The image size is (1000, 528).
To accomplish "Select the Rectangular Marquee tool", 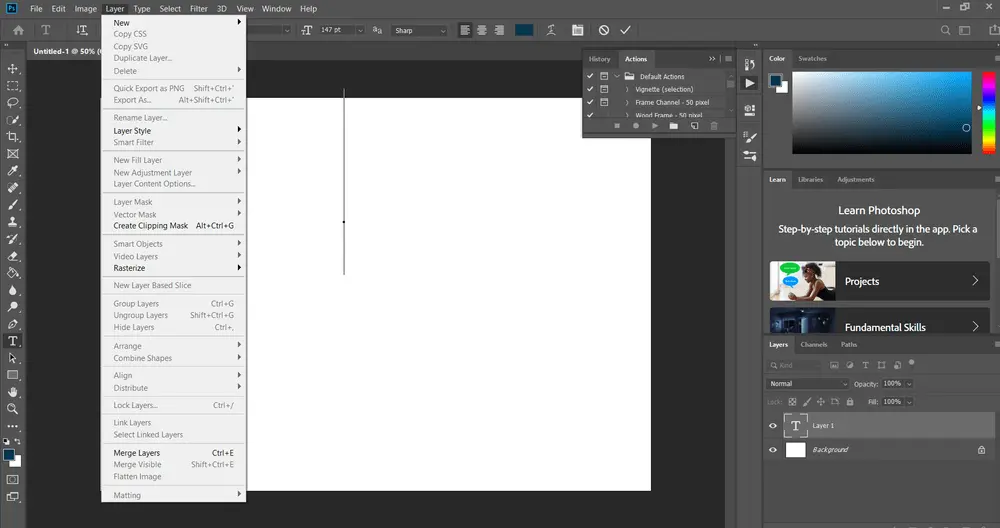I will pyautogui.click(x=13, y=85).
